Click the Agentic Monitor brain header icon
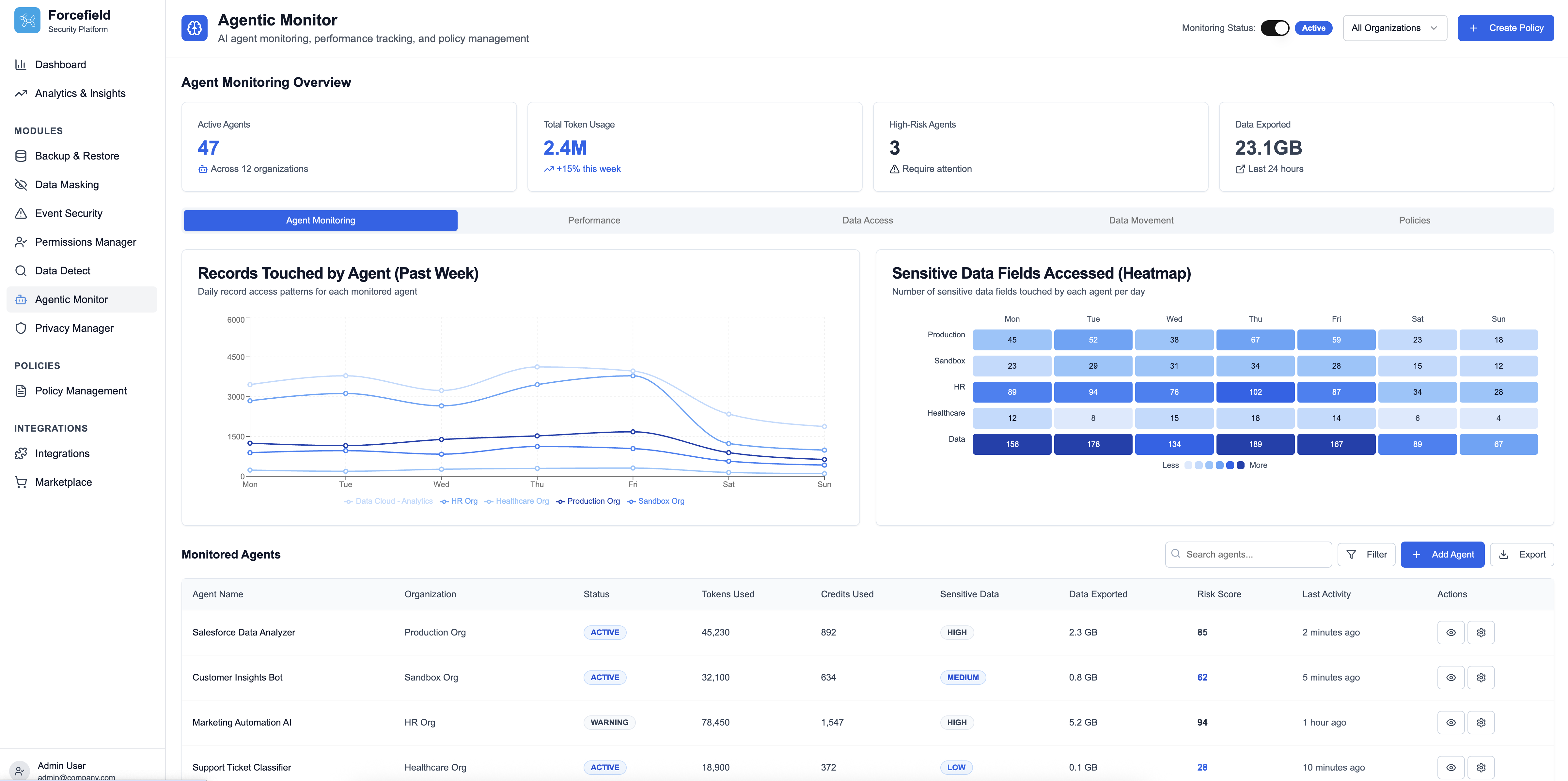1568x781 pixels. pos(194,28)
